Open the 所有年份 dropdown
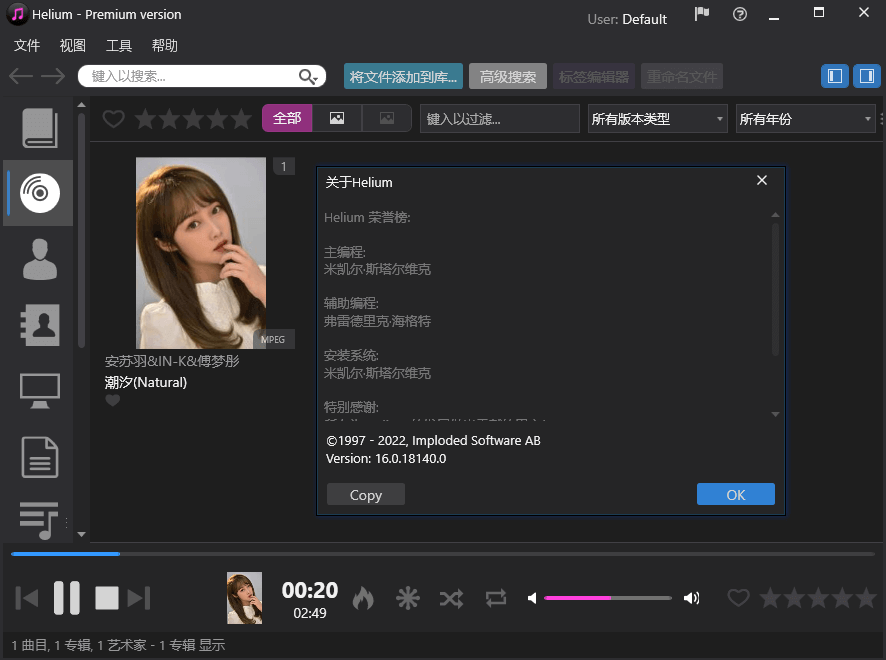 point(805,118)
